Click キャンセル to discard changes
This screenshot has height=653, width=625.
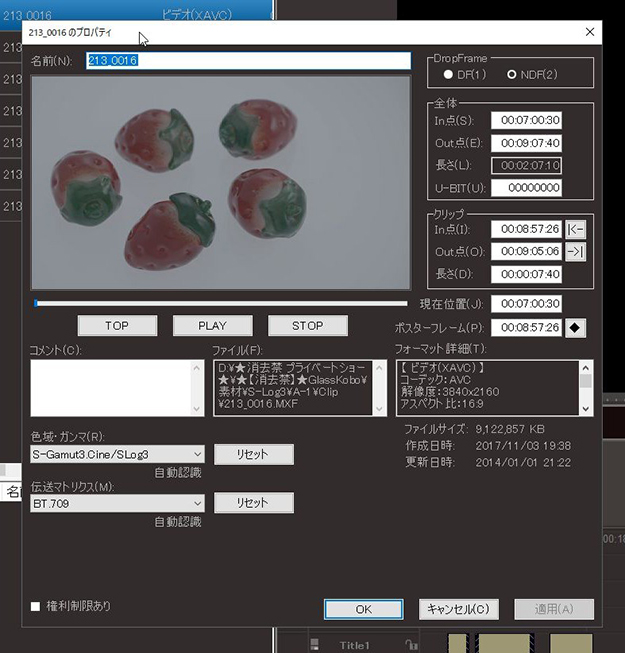click(458, 609)
